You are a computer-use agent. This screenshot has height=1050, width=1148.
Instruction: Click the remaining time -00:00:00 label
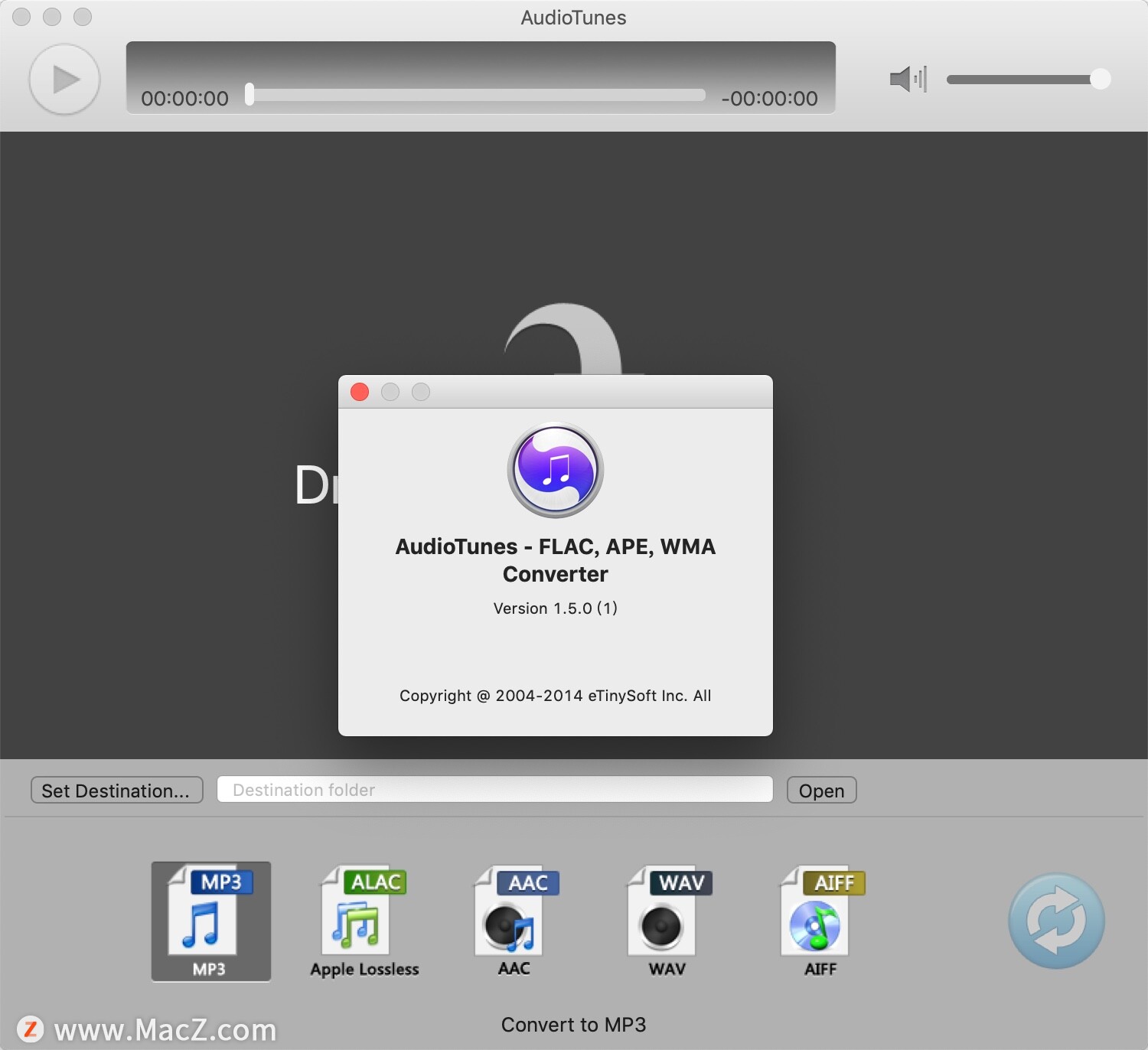769,99
